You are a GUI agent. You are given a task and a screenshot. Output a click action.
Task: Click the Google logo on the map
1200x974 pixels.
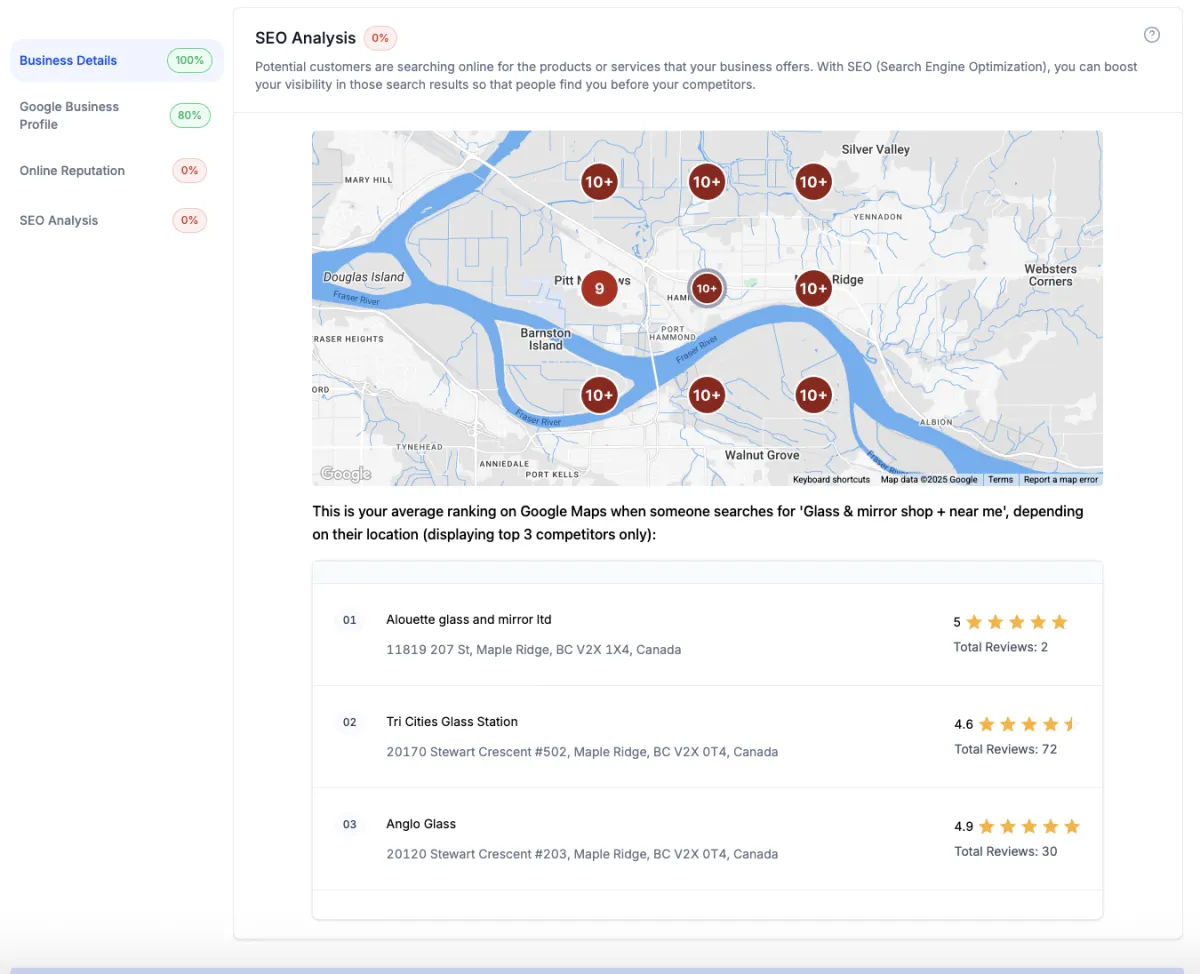pos(346,474)
